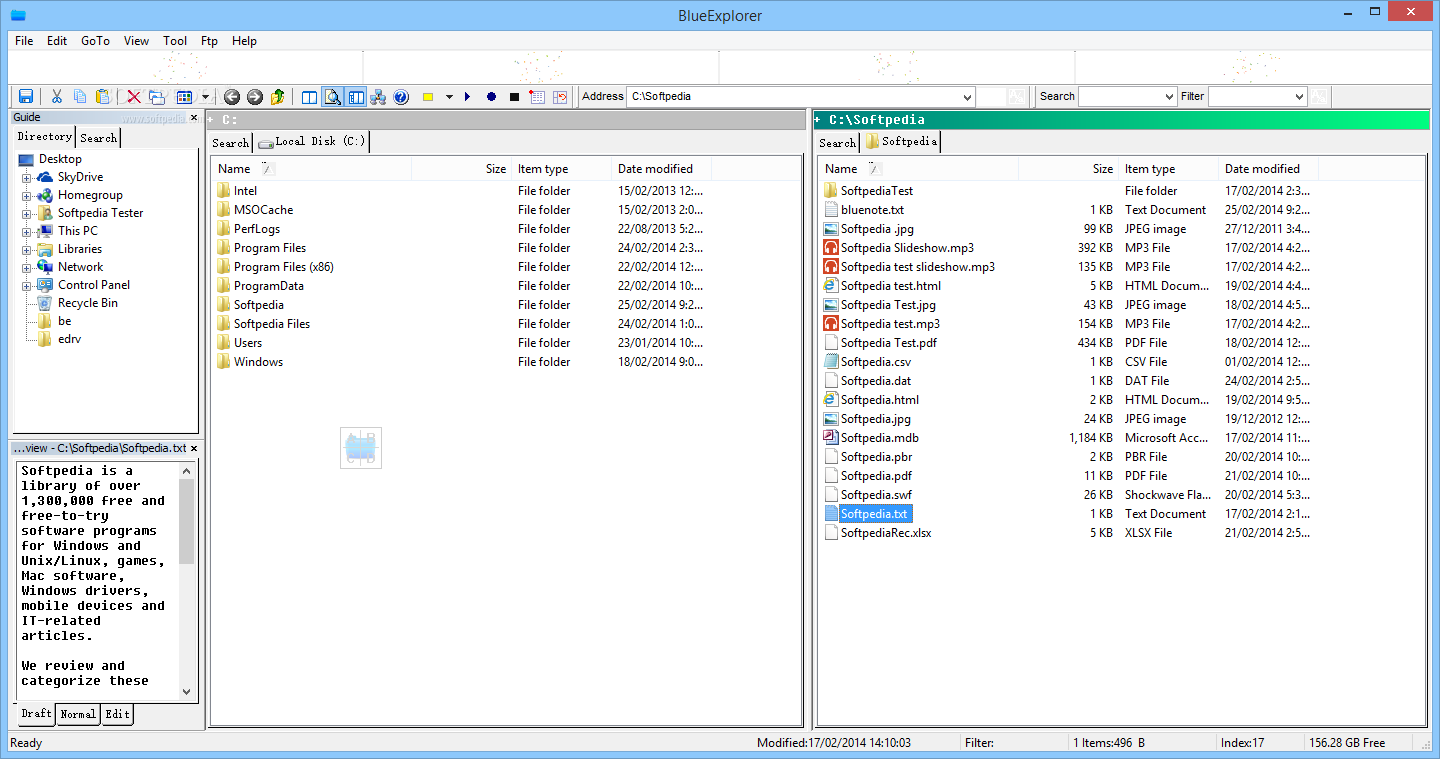Click the Cut scissors icon

[x=57, y=97]
